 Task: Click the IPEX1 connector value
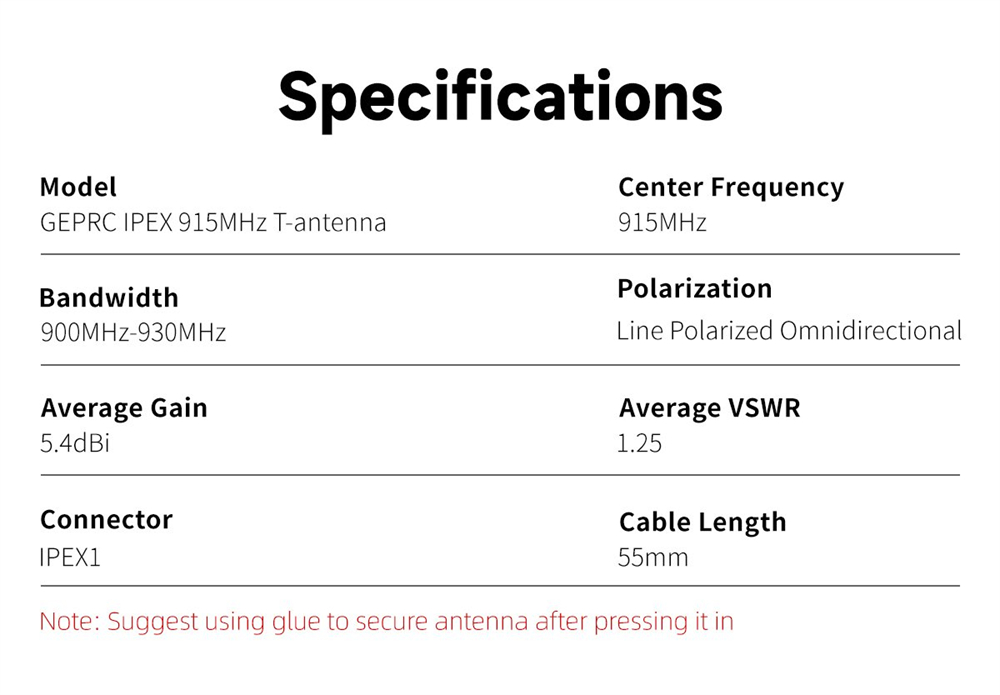tap(70, 556)
